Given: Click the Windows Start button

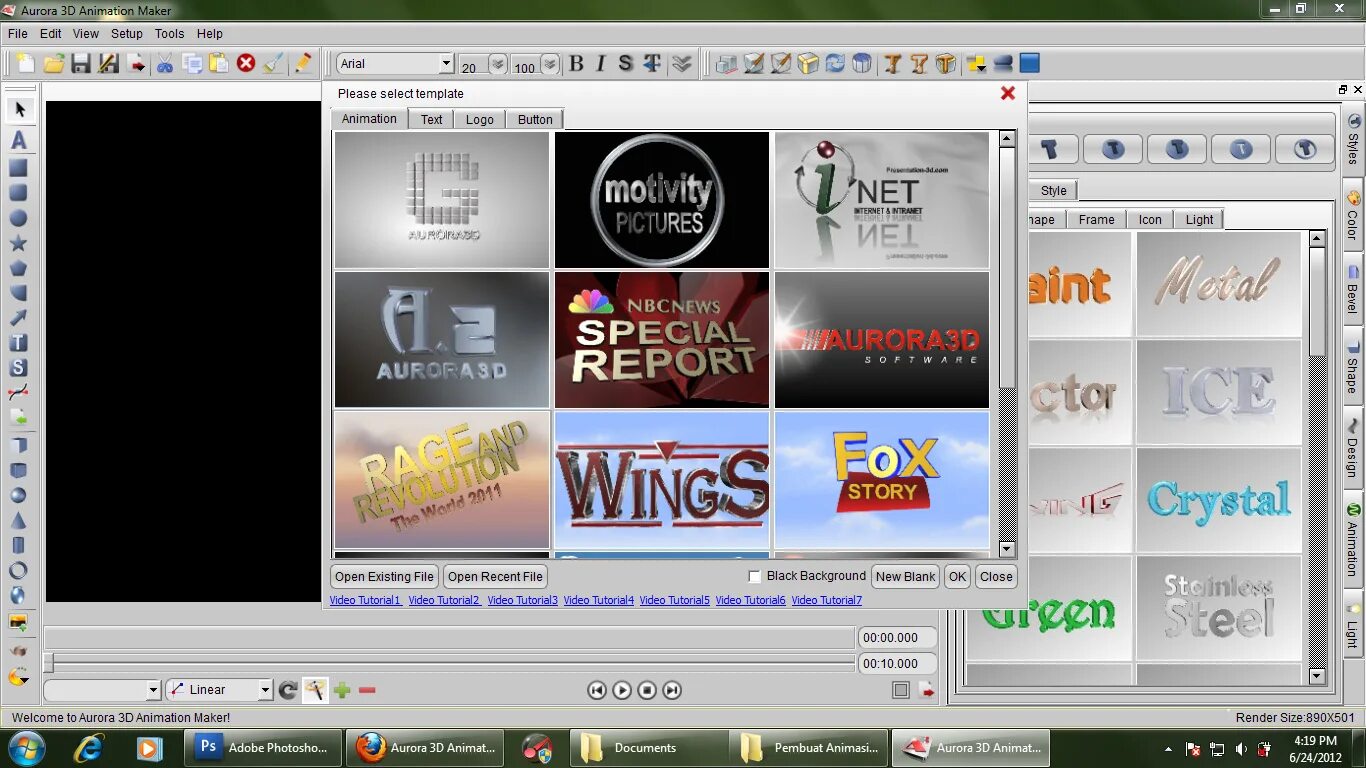Looking at the screenshot, I should 26,748.
